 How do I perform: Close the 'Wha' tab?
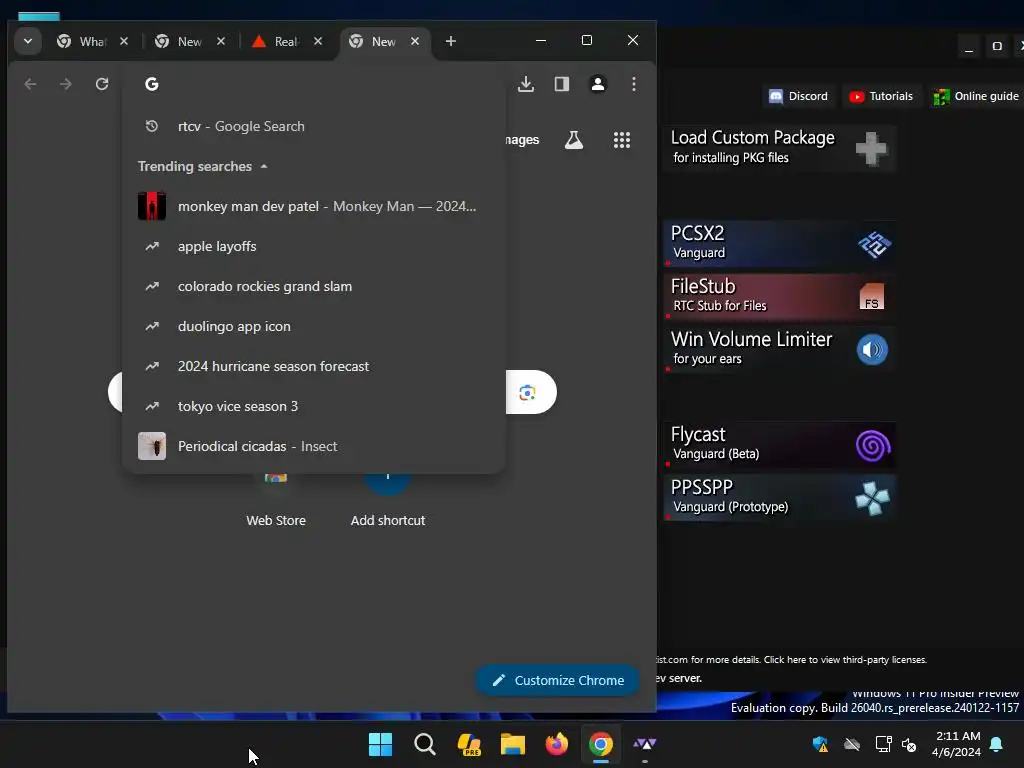124,41
